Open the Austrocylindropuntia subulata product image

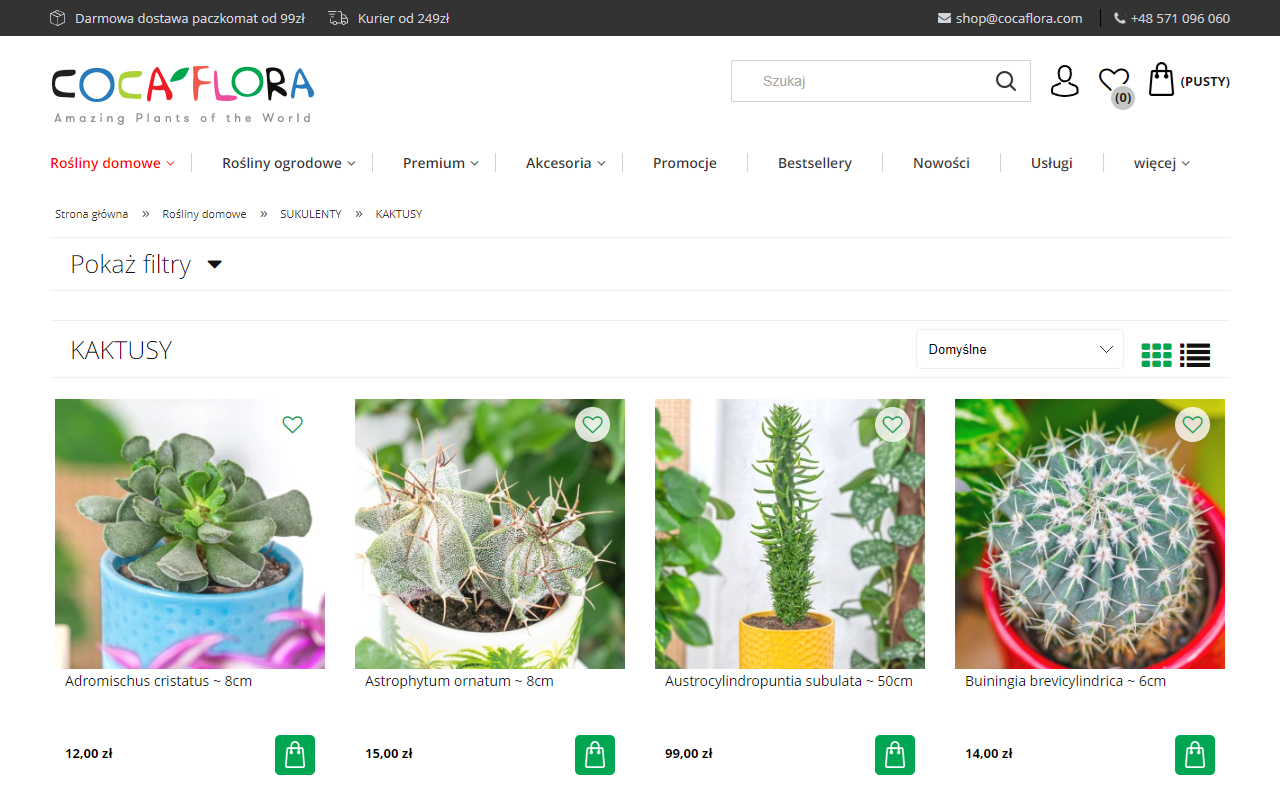point(790,534)
